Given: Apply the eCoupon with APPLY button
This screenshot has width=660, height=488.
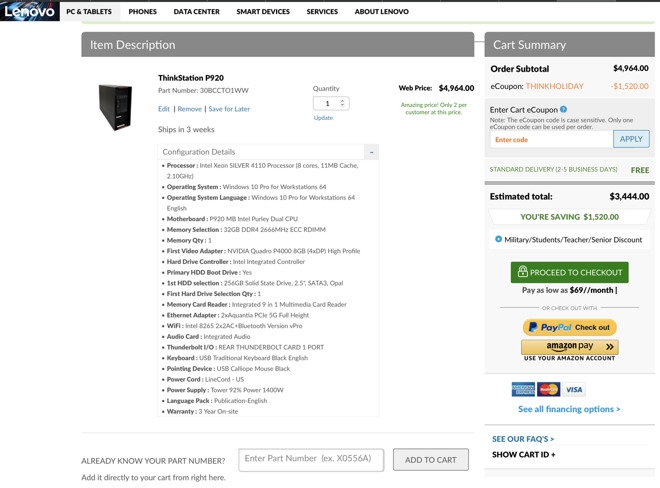Looking at the screenshot, I should point(631,139).
